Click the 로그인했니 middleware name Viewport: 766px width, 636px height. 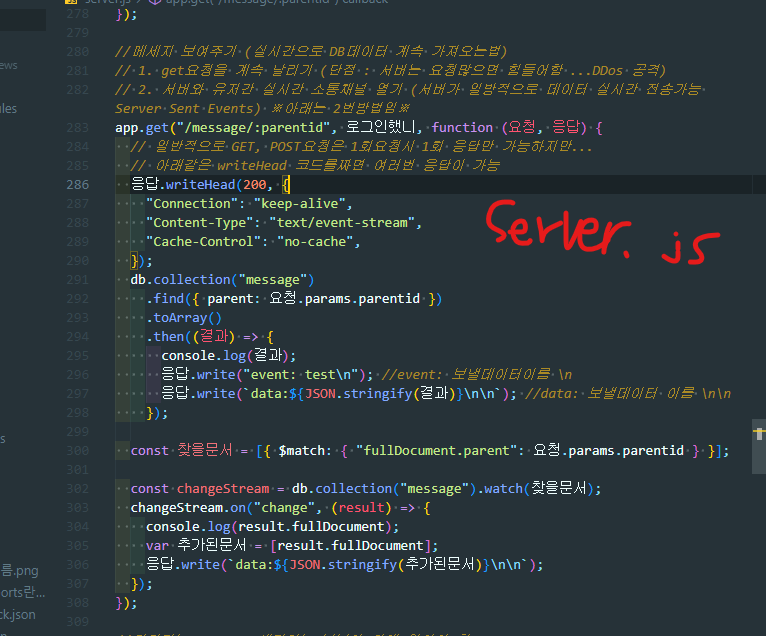(x=381, y=127)
